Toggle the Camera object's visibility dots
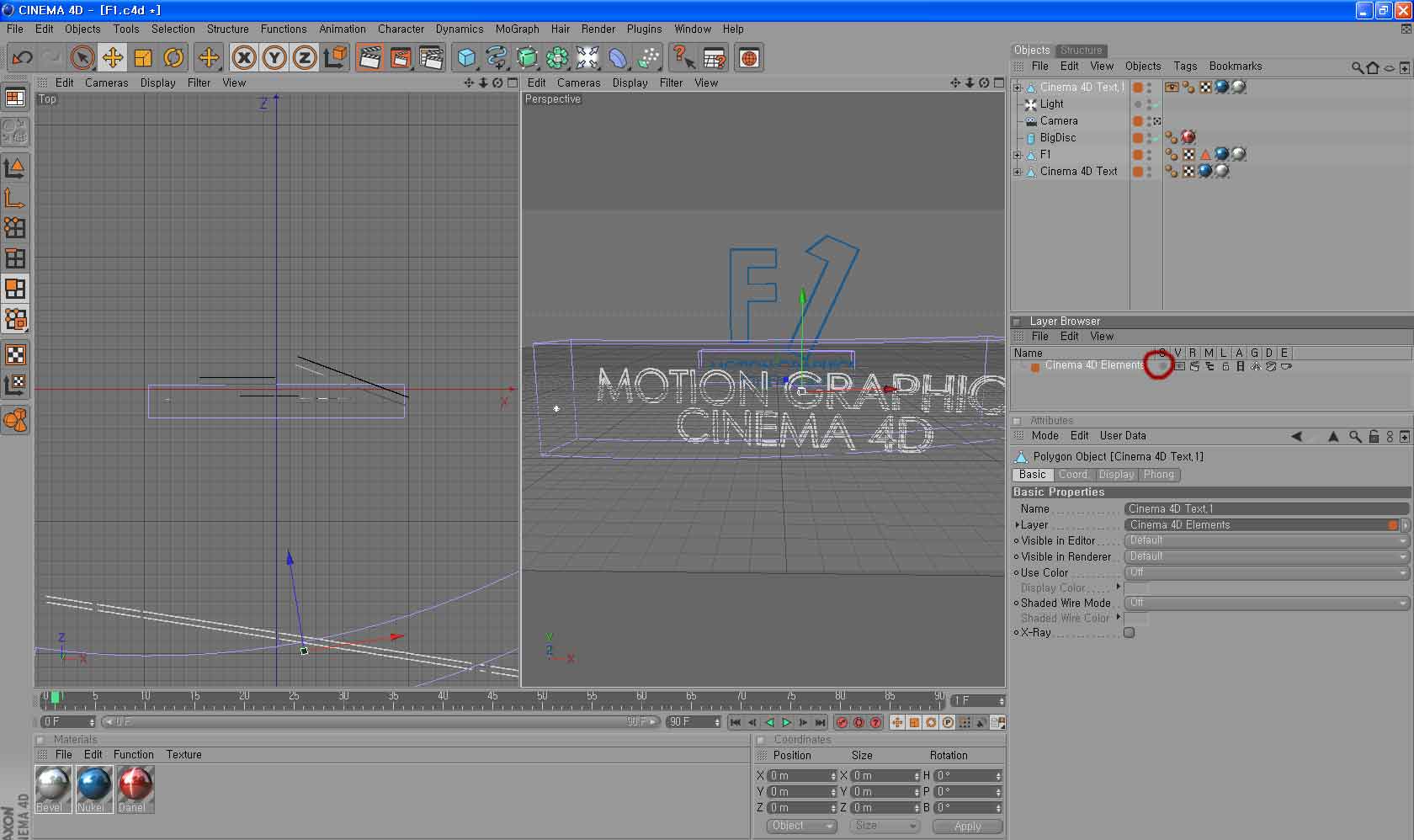This screenshot has width=1414, height=840. [x=1149, y=121]
